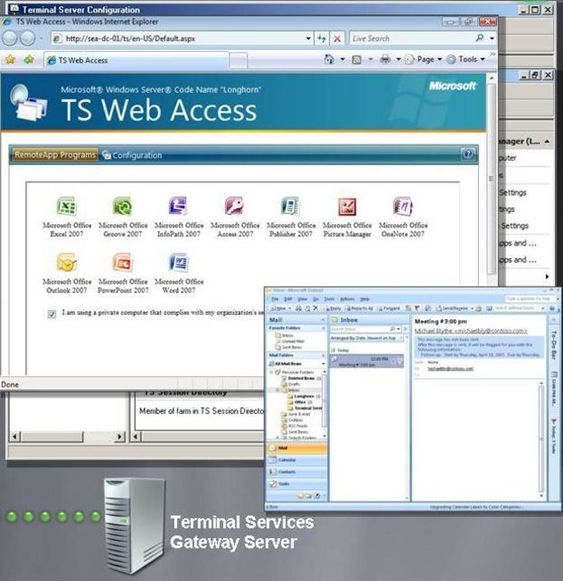The height and width of the screenshot is (581, 563).
Task: Expand the address bar URL dropdown
Action: [x=308, y=38]
